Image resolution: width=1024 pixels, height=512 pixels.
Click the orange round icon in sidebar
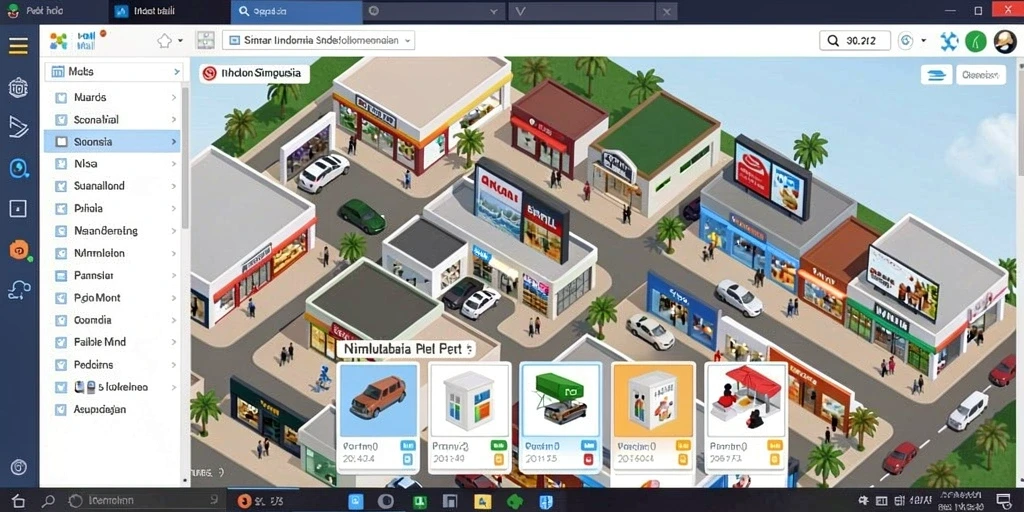[x=19, y=249]
